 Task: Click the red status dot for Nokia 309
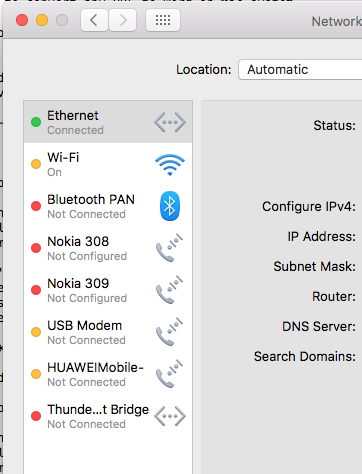pos(36,290)
